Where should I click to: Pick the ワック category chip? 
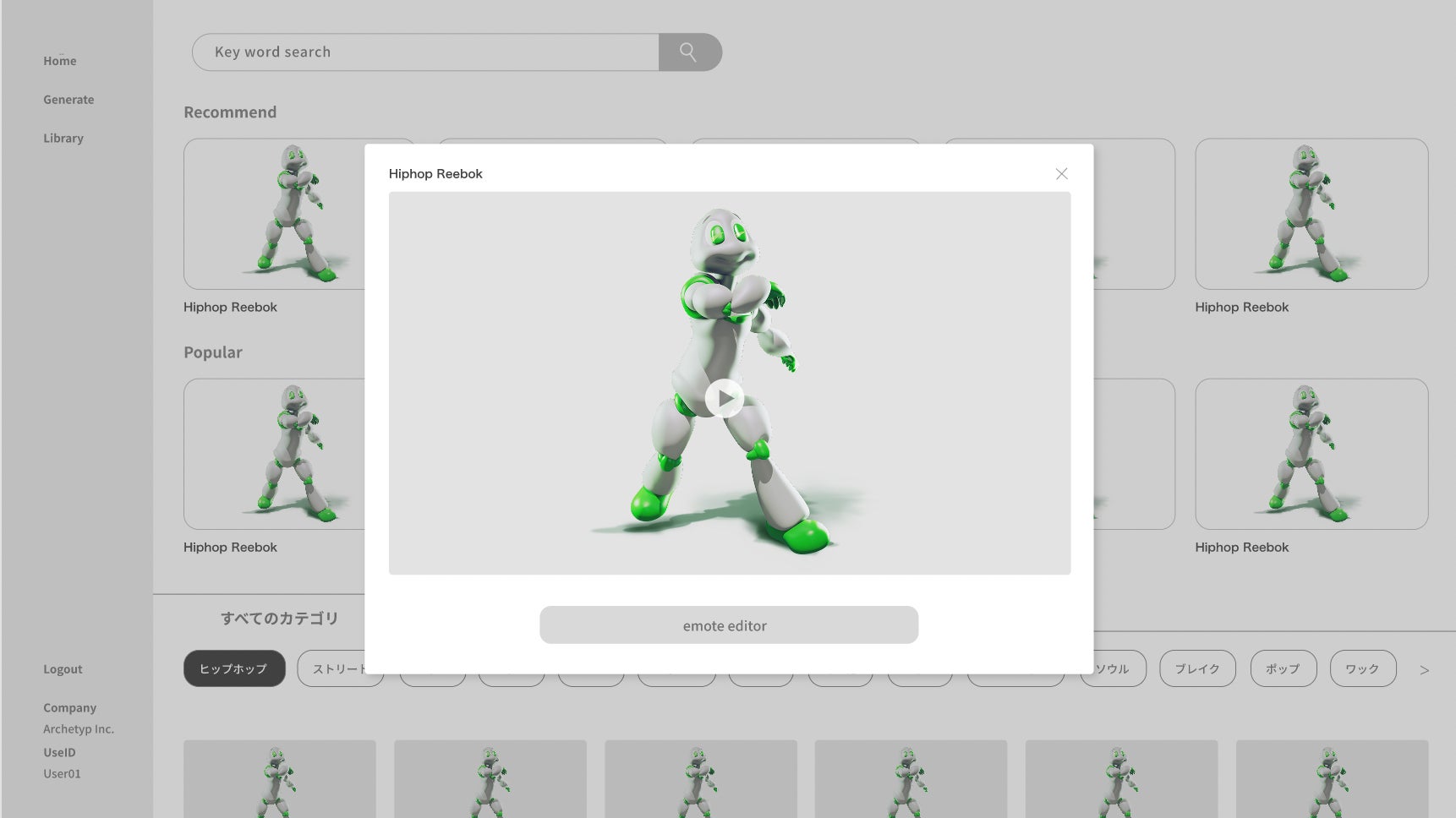[1363, 668]
